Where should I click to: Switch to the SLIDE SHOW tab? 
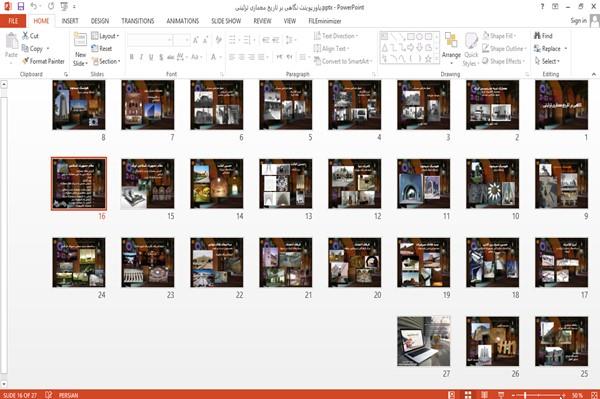[226, 21]
